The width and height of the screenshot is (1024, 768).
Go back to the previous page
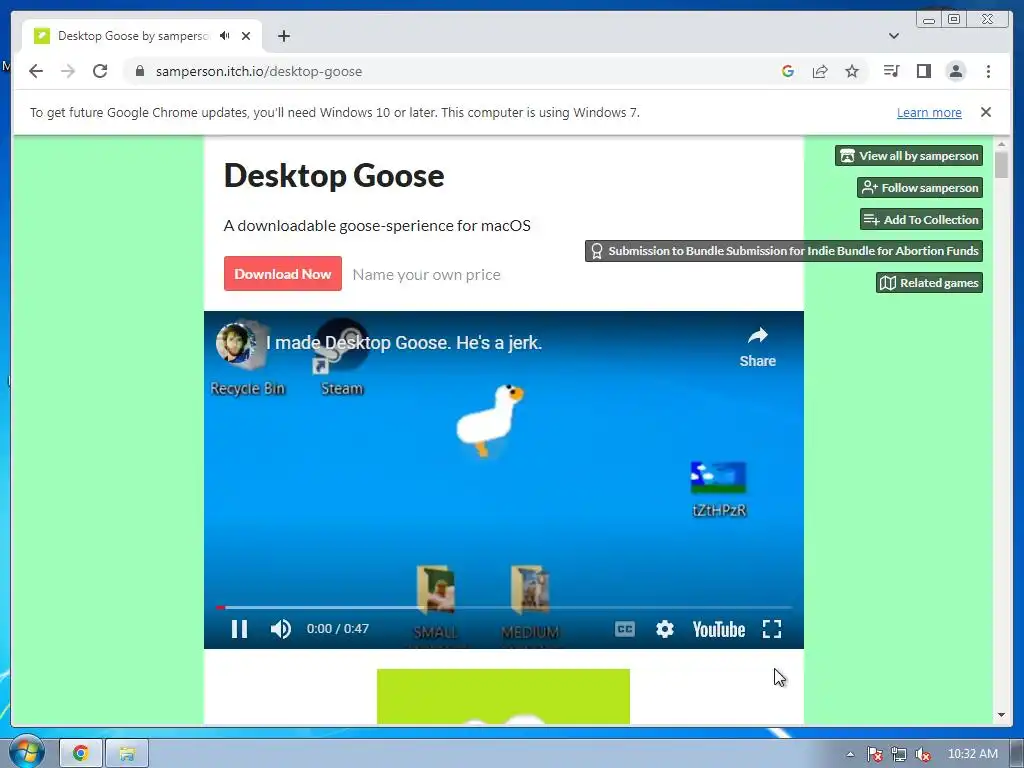pyautogui.click(x=36, y=71)
